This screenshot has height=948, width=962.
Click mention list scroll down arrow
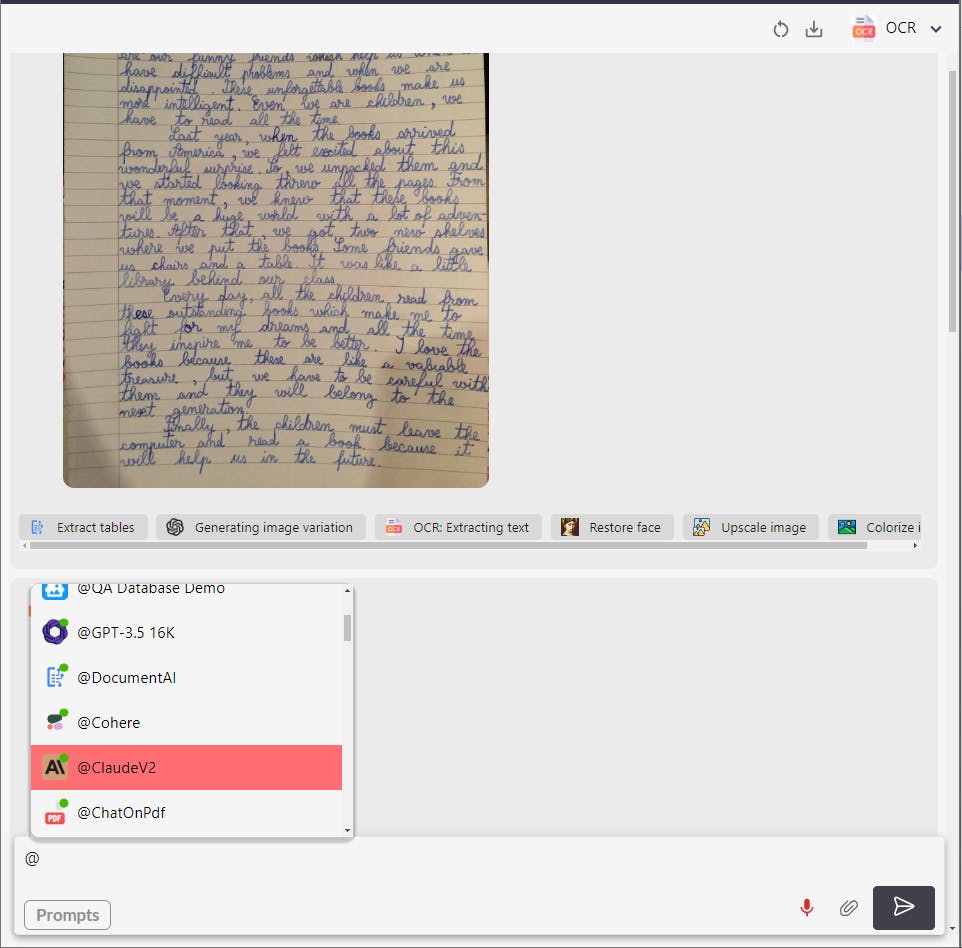pyautogui.click(x=347, y=830)
